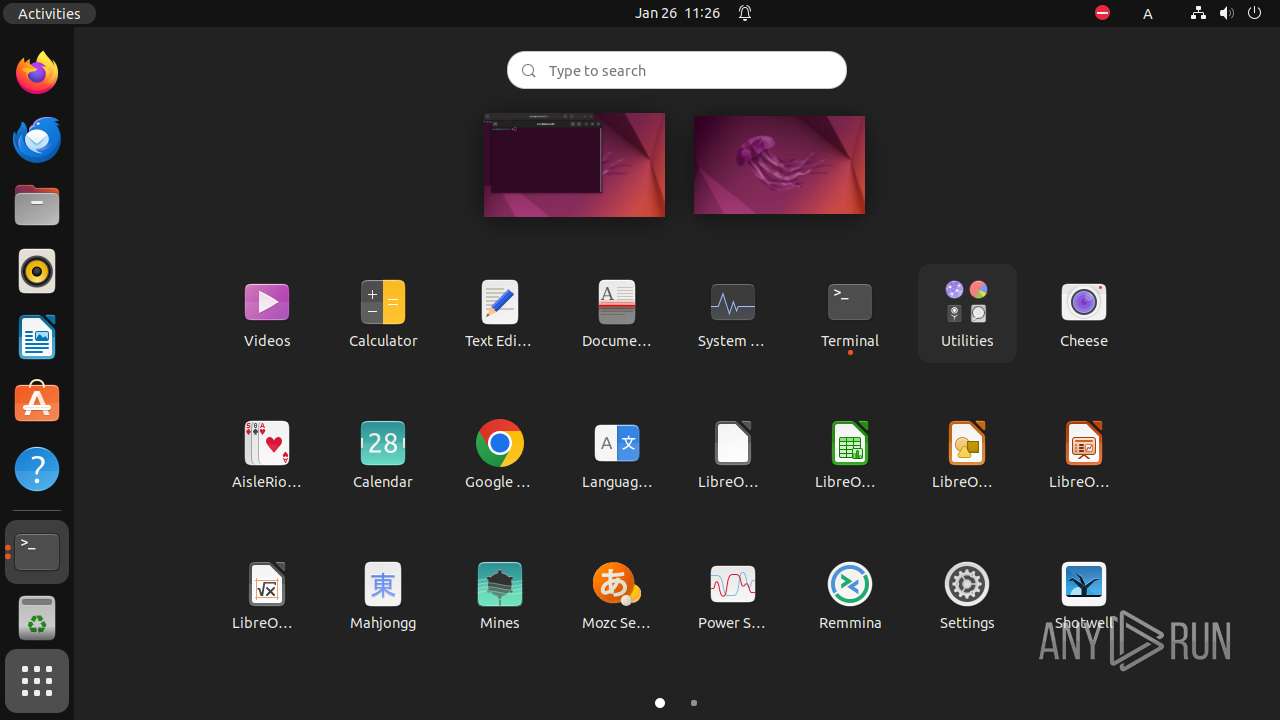Launch LibreOffice Draw yellow shapes icon
1280x720 pixels.
[x=967, y=454]
